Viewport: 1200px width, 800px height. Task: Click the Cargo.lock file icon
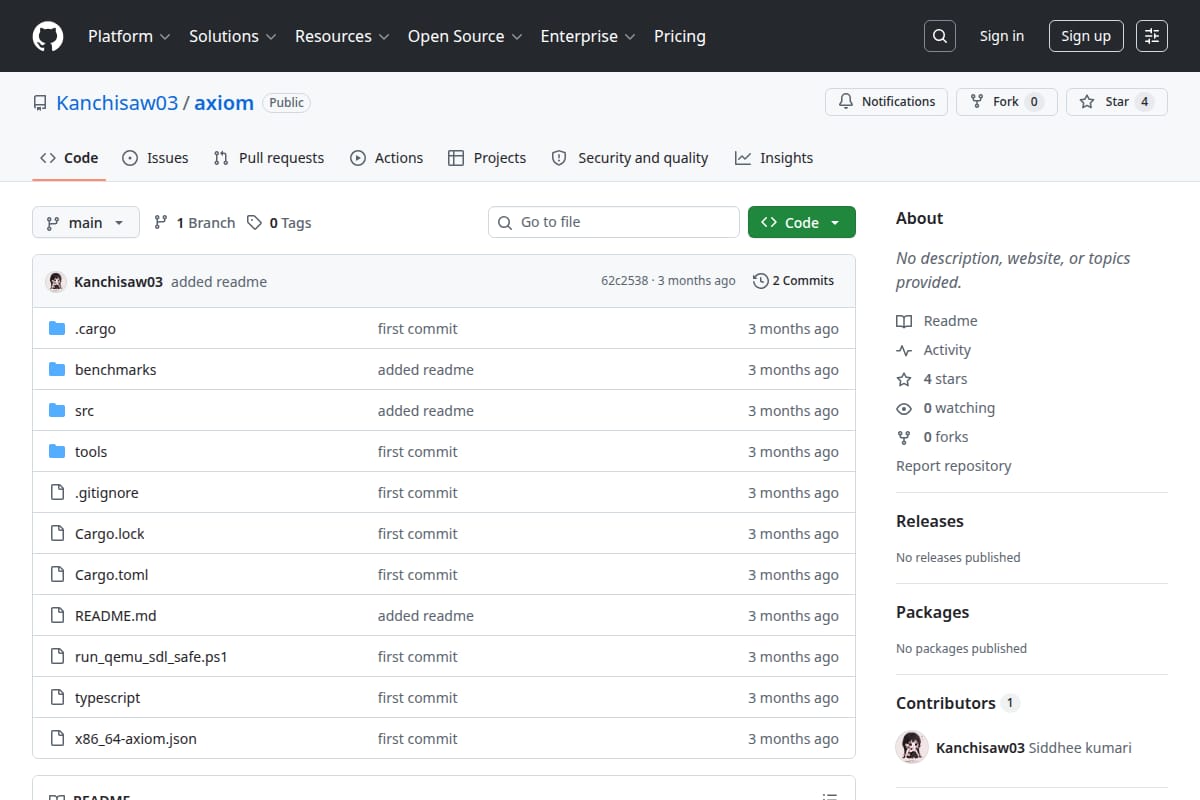(57, 534)
